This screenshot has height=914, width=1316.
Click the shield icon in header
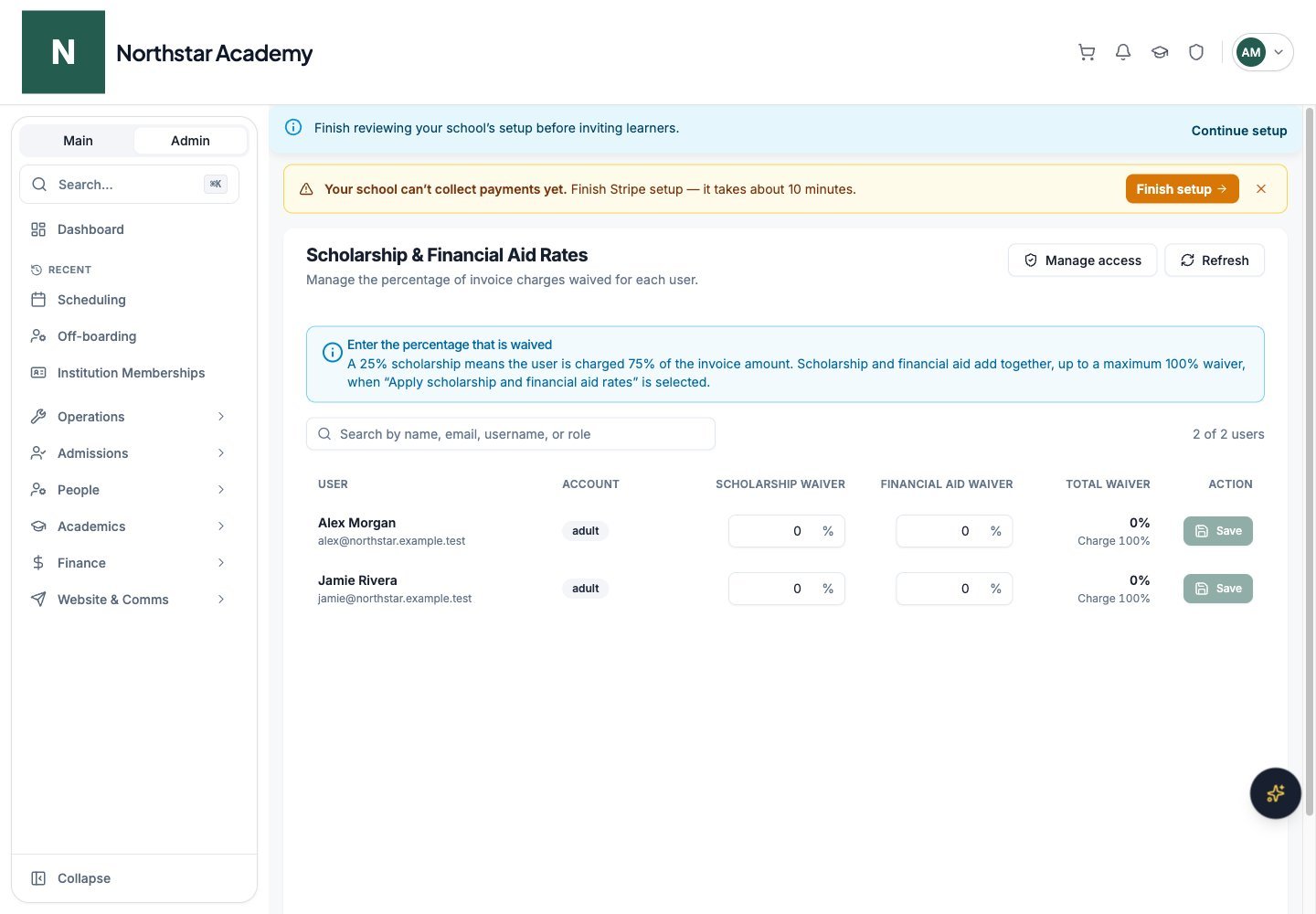1196,52
